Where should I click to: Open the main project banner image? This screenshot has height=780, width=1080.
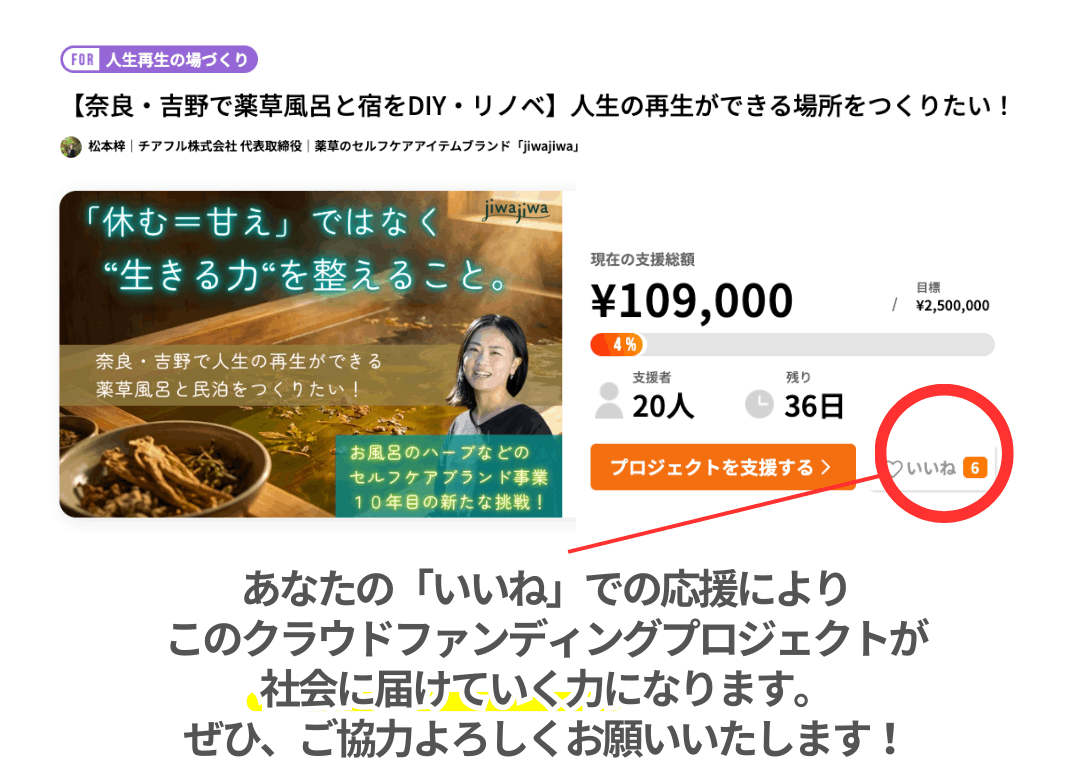click(x=311, y=354)
